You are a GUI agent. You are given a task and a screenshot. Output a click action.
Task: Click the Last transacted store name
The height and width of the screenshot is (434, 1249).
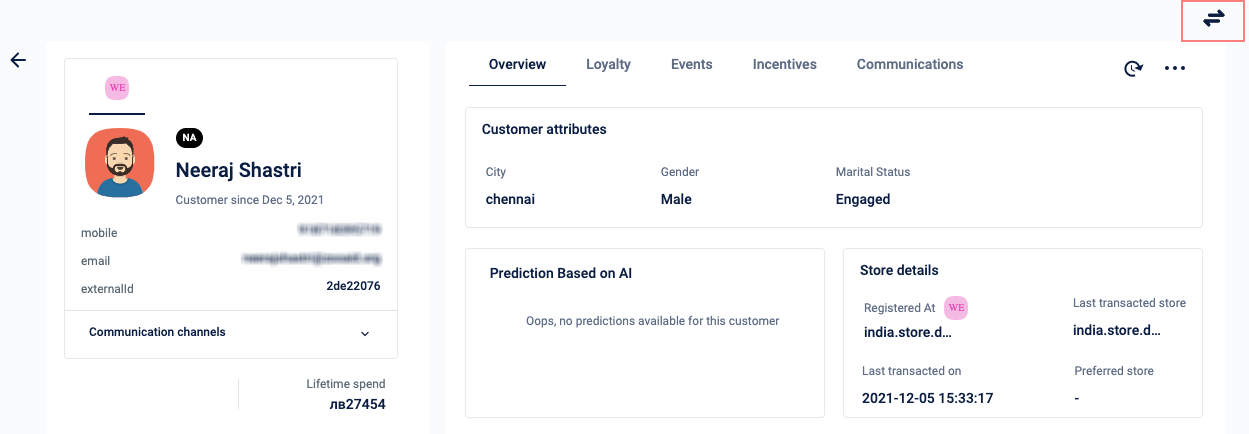tap(1117, 330)
